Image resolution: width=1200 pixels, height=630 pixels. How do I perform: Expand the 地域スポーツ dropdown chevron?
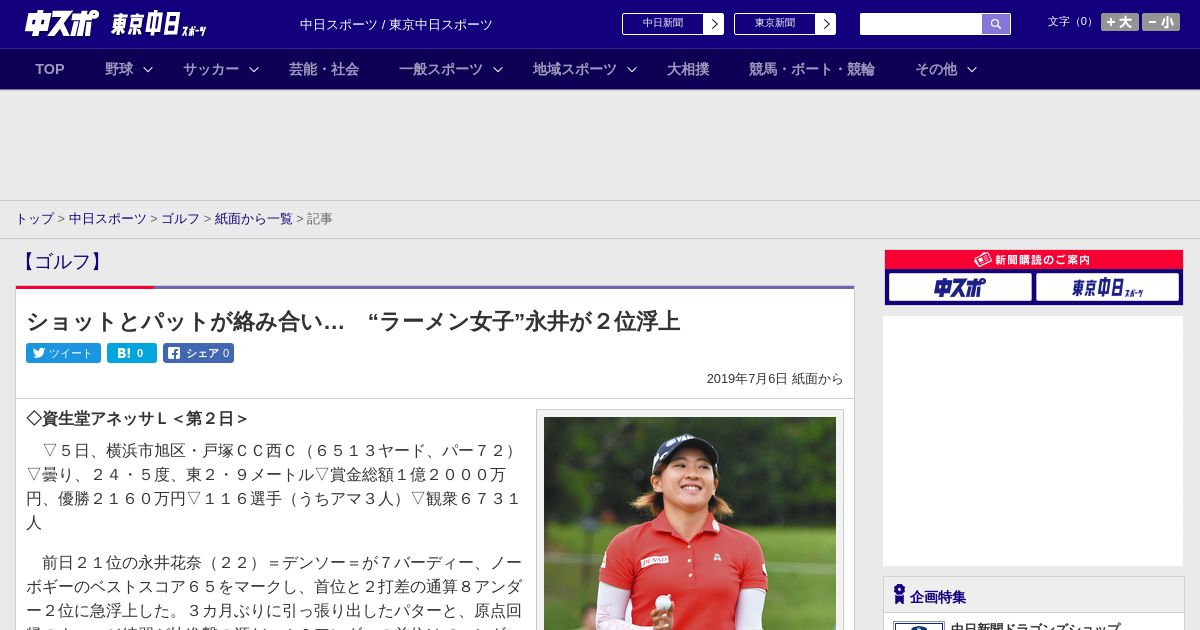point(632,69)
